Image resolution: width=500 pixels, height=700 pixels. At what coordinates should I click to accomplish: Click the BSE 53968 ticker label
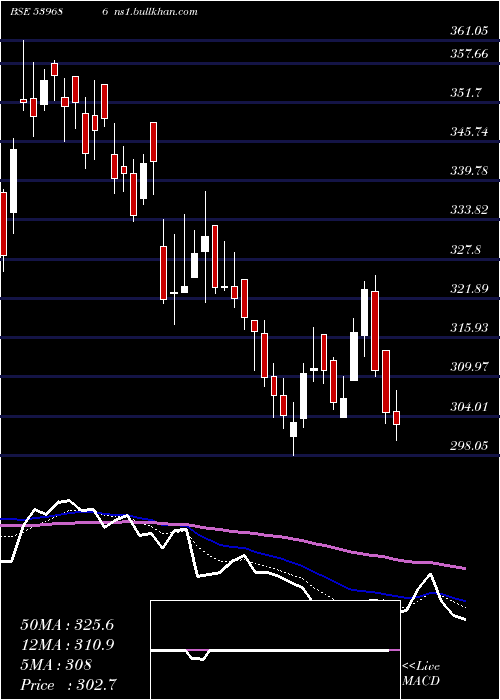click(36, 11)
